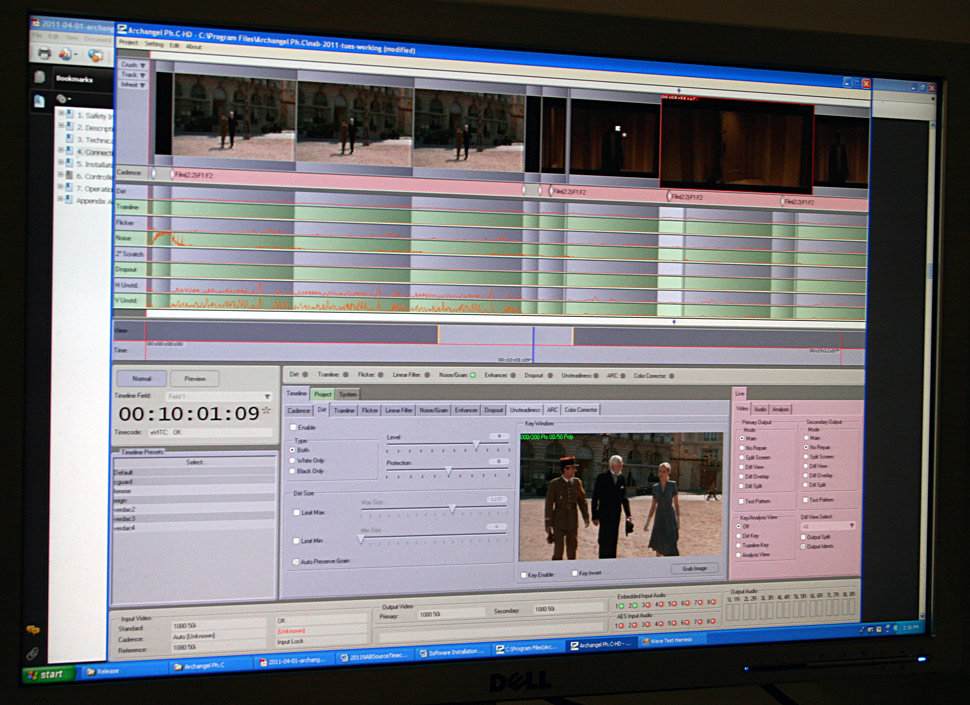This screenshot has height=705, width=970.
Task: Click the Dirt status indicator light
Action: point(305,374)
